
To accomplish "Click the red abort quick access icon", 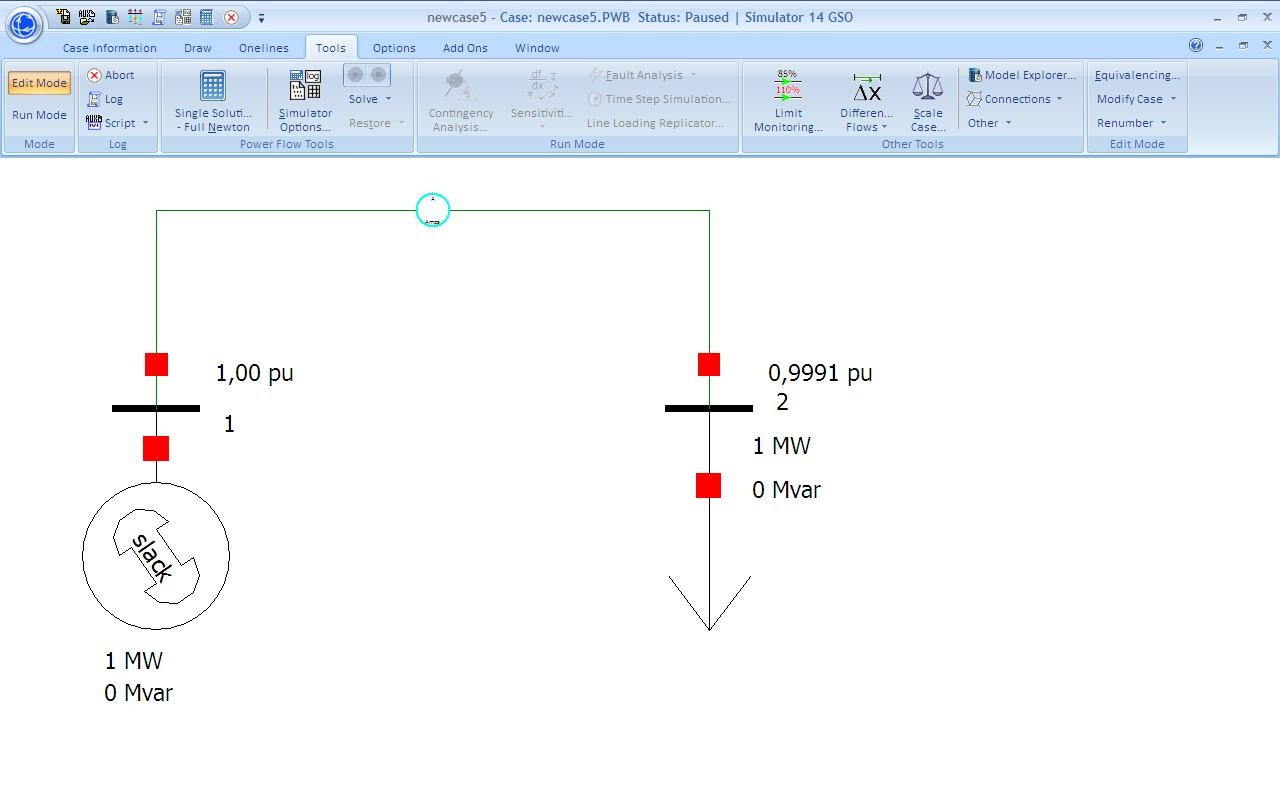I will tap(231, 17).
